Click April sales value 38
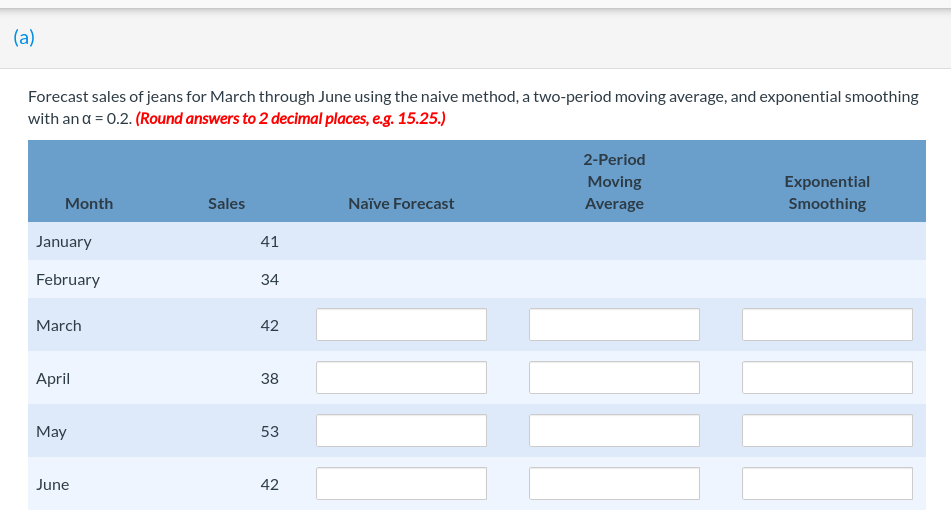The image size is (951, 527). (269, 378)
